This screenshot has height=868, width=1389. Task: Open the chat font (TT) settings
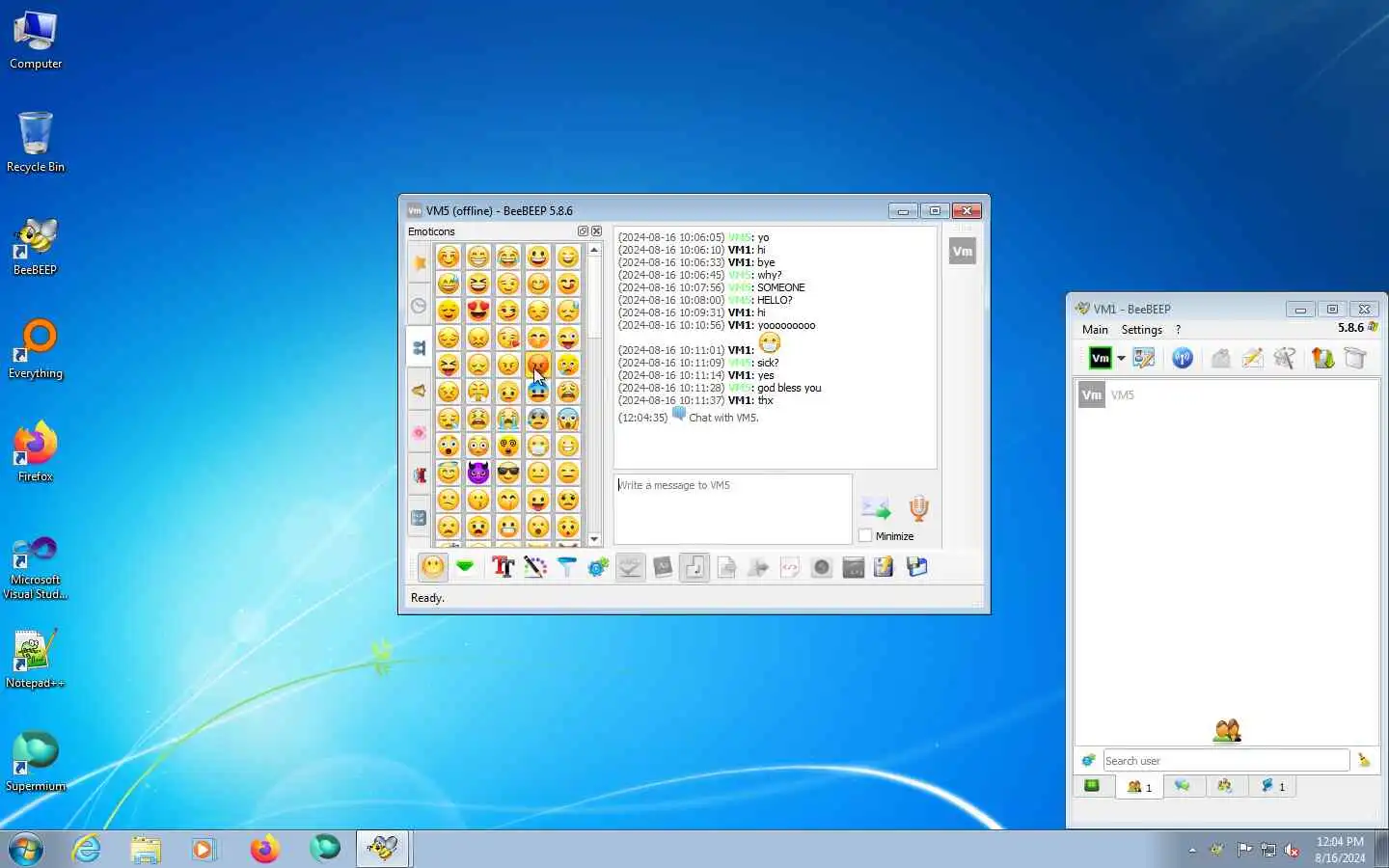tap(503, 567)
